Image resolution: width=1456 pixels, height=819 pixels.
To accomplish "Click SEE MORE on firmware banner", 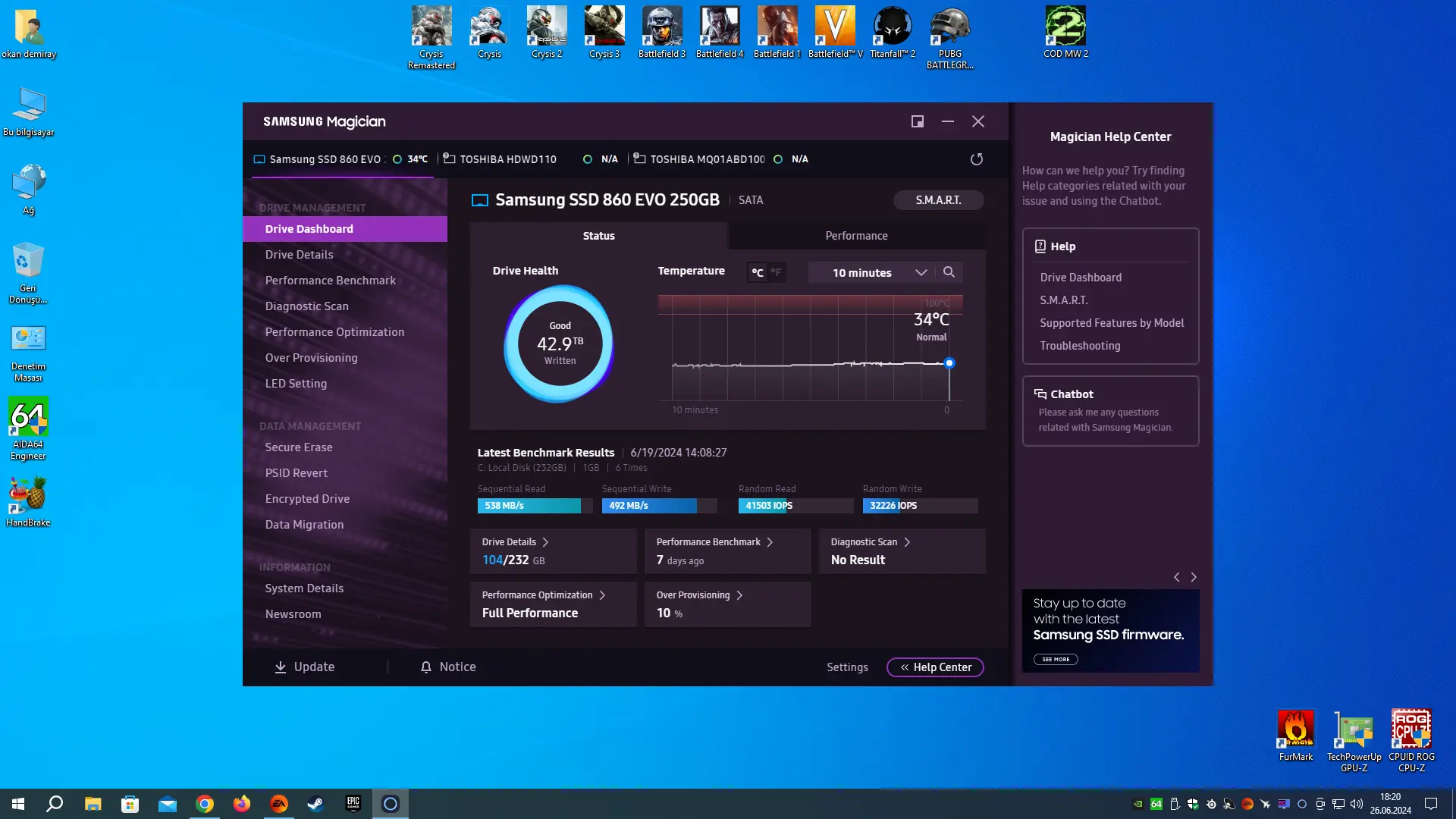I will click(x=1056, y=660).
